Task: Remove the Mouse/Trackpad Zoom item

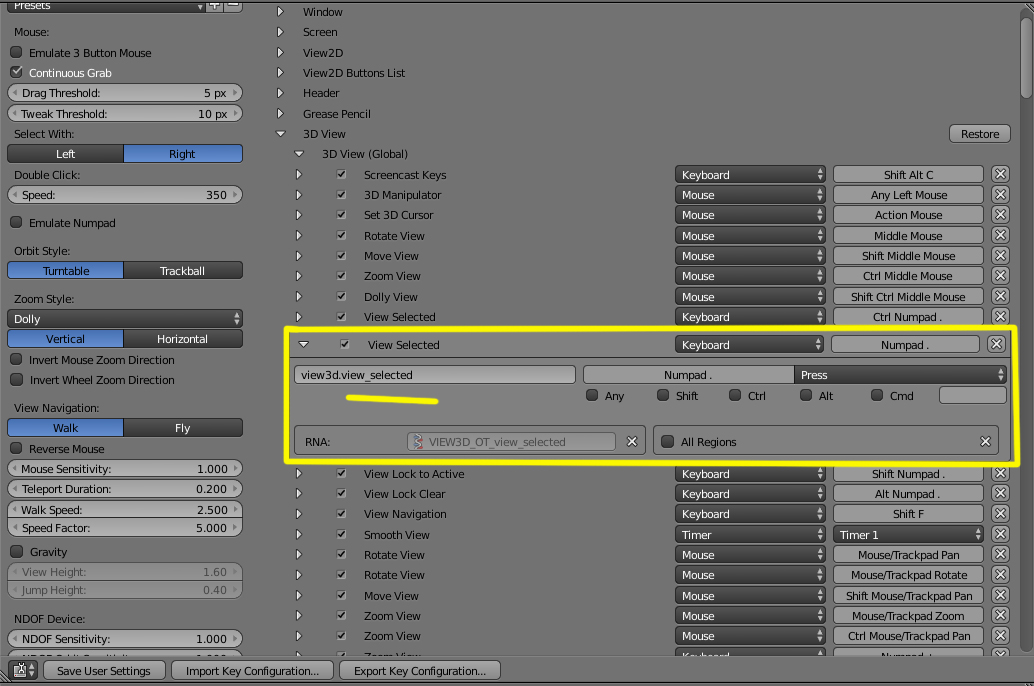Action: click(x=1000, y=615)
